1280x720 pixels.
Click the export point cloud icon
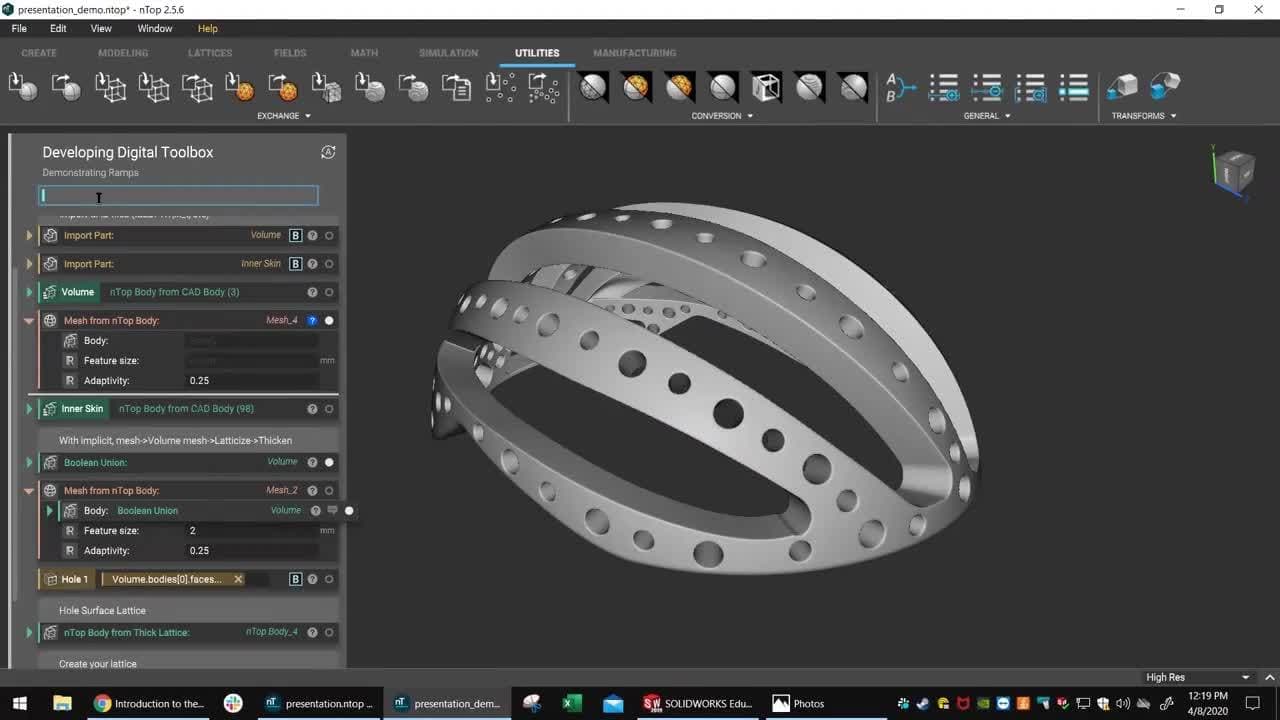pyautogui.click(x=543, y=87)
